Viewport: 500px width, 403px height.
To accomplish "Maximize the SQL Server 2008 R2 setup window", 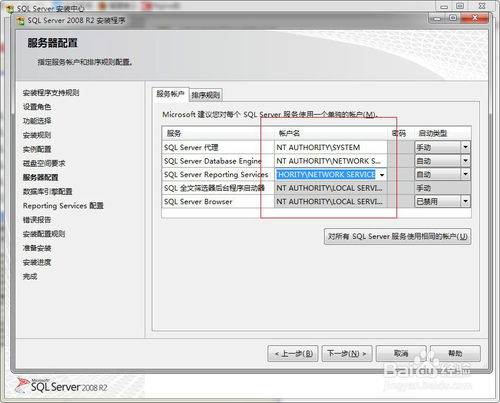I will click(453, 18).
